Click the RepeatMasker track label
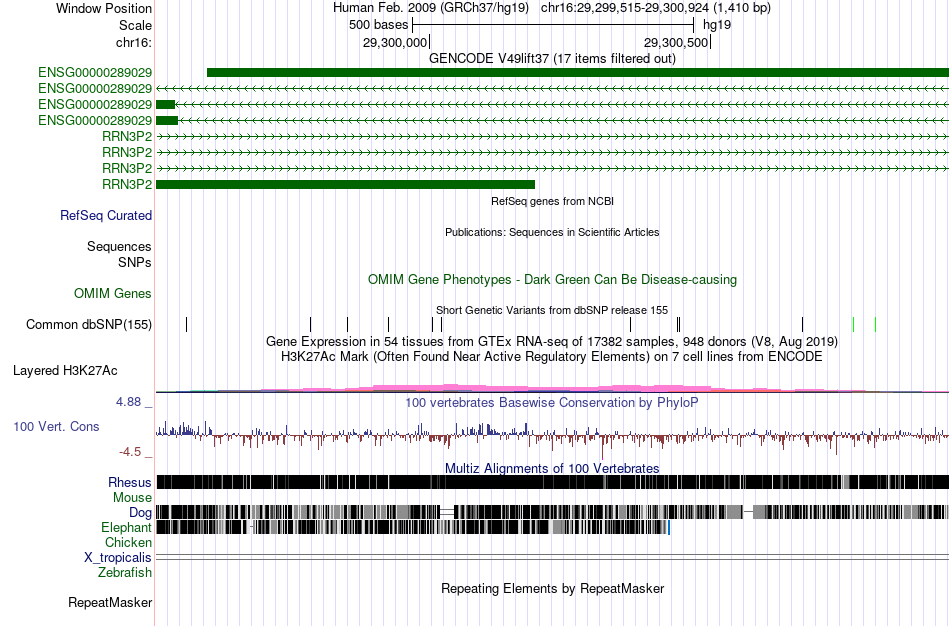This screenshot has width=950, height=626. point(110,602)
